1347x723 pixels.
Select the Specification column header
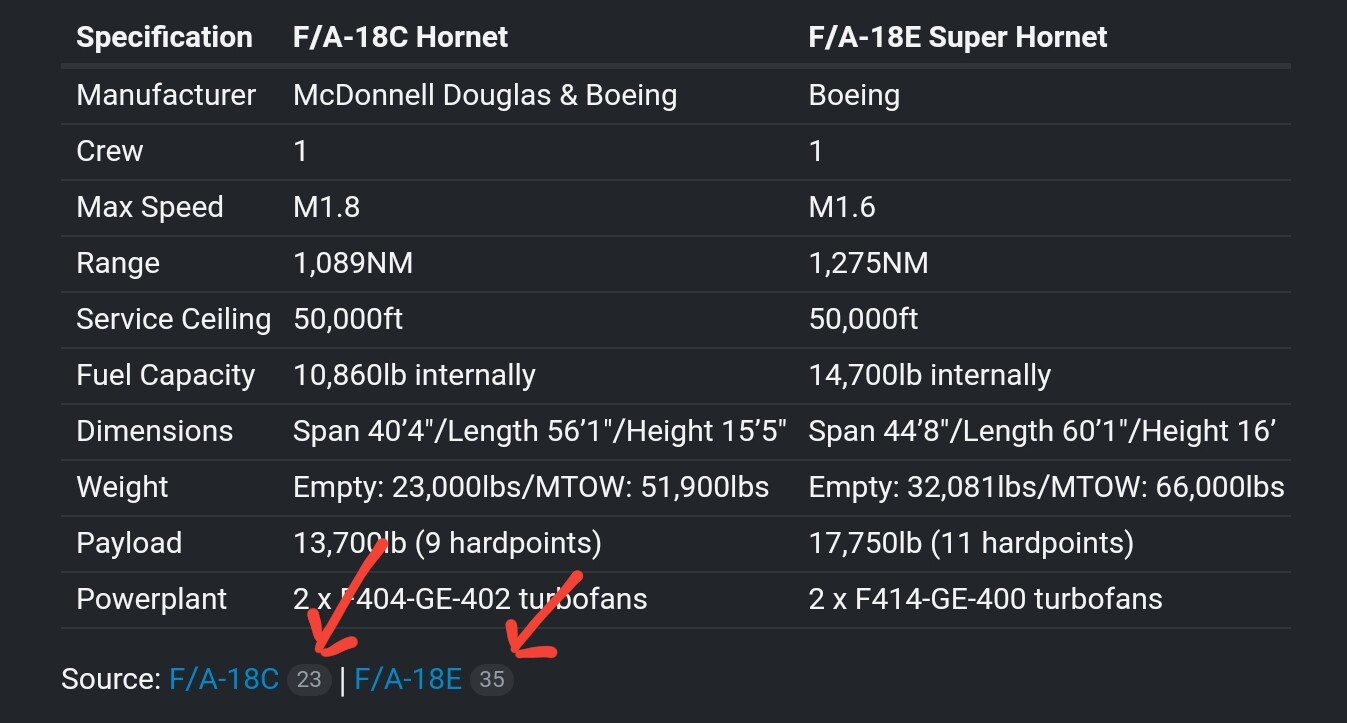[x=164, y=38]
